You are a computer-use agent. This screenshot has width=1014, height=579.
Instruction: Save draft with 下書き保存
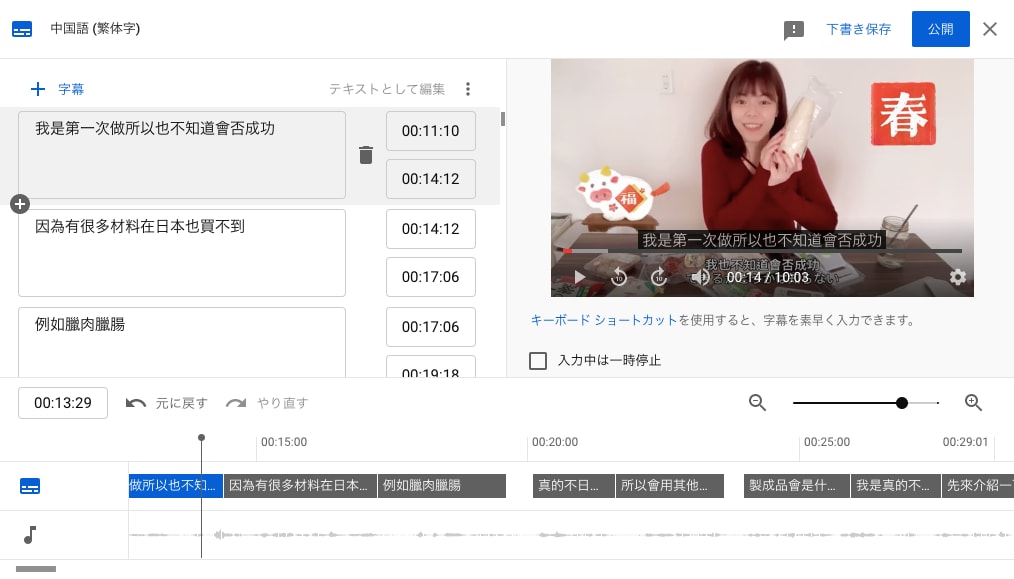tap(858, 29)
